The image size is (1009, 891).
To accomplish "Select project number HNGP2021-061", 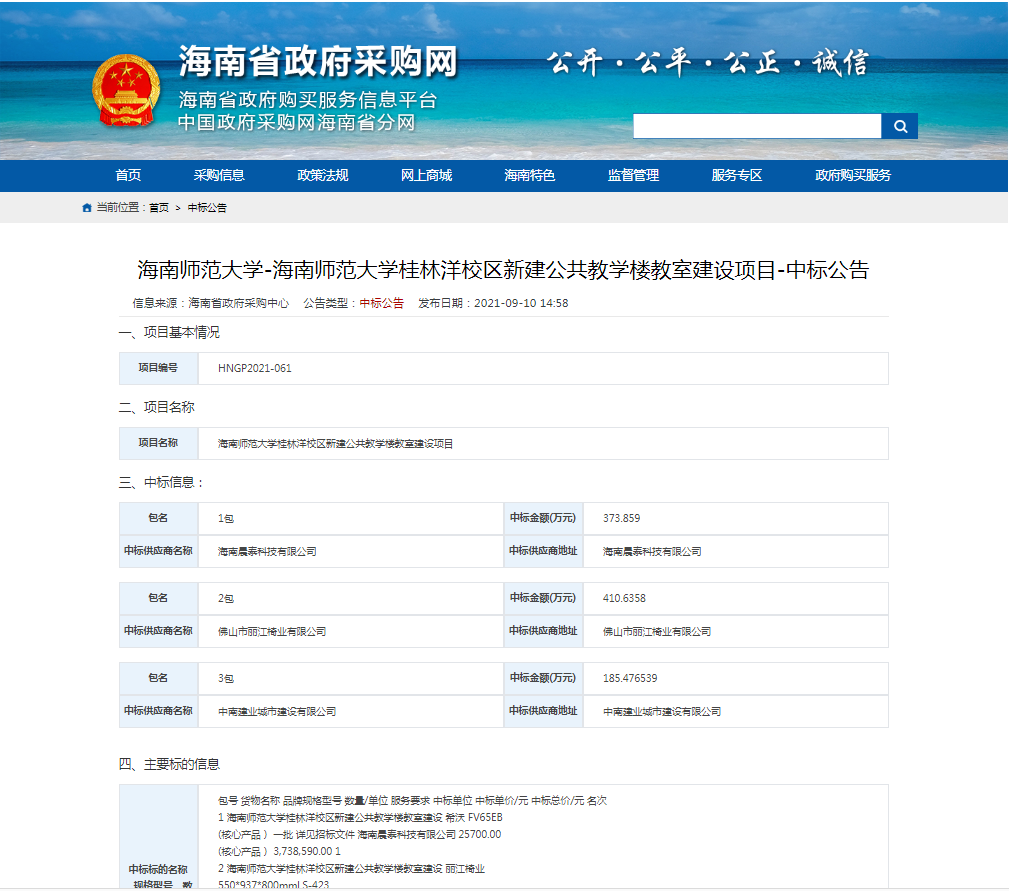I will point(255,369).
